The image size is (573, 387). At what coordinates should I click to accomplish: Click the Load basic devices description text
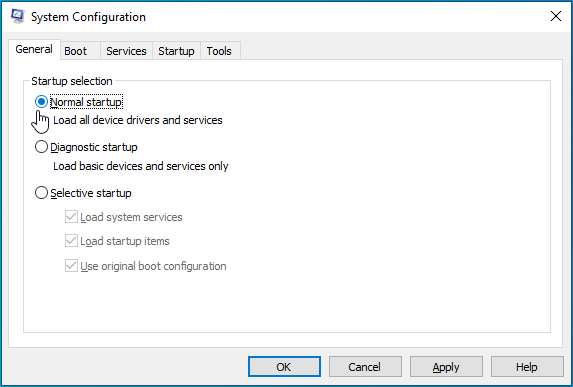tap(141, 166)
